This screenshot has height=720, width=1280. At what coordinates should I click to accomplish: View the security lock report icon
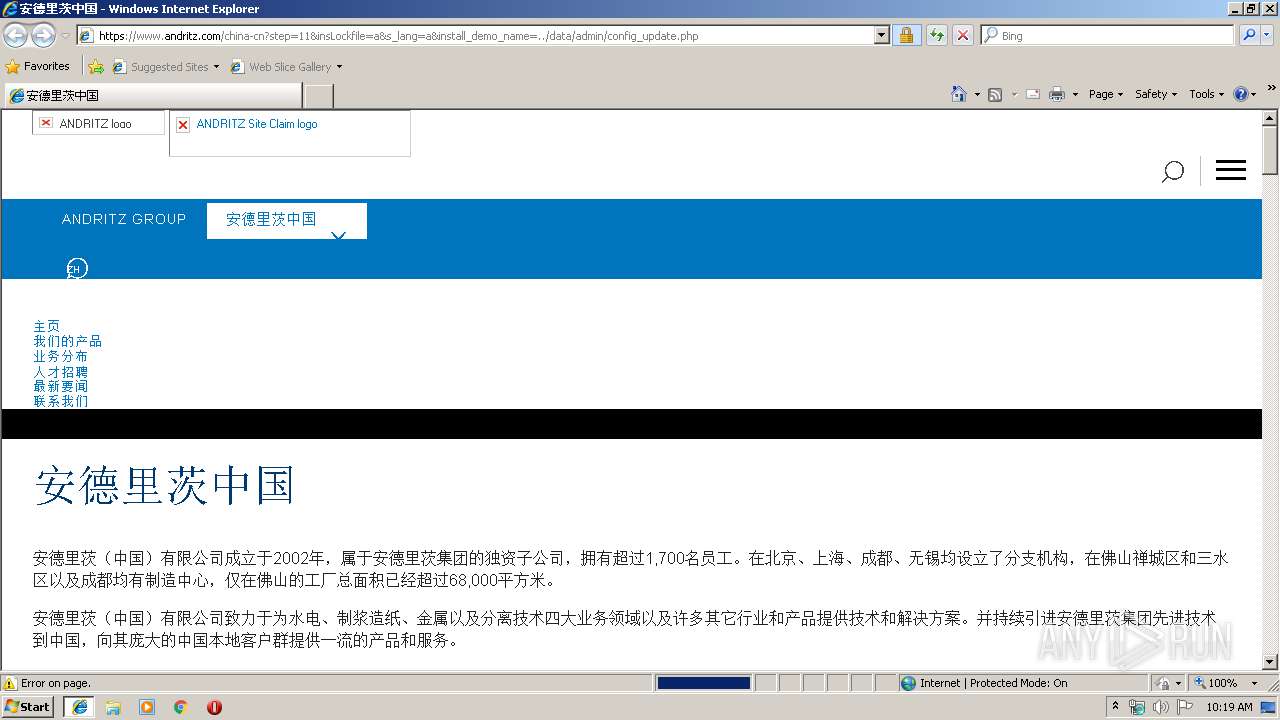906,35
